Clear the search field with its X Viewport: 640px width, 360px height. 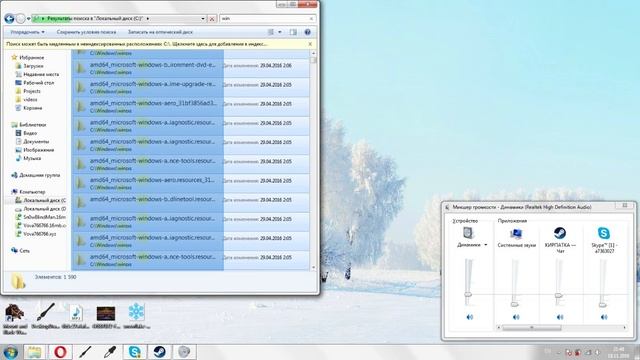[311, 19]
